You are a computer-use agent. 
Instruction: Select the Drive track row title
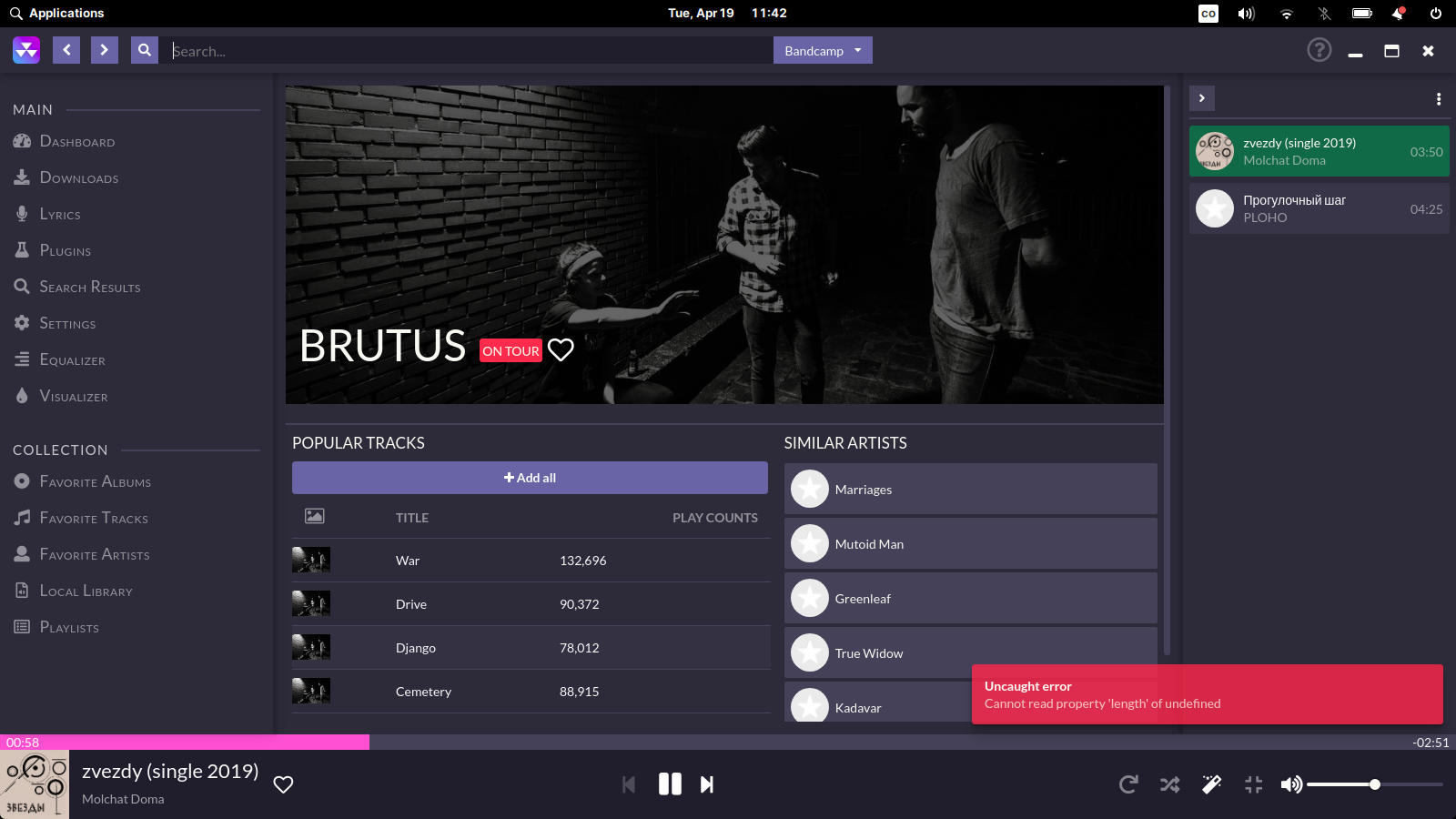click(411, 604)
